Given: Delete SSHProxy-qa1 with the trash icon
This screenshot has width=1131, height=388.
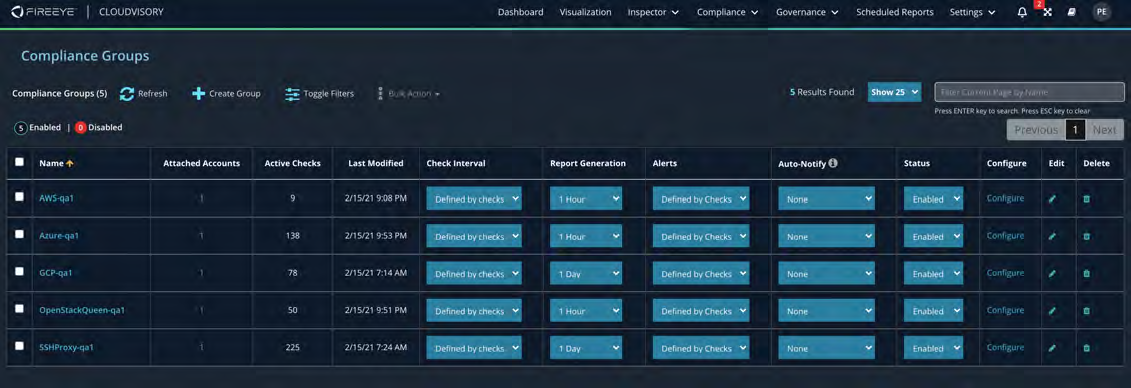Looking at the screenshot, I should point(1086,348).
